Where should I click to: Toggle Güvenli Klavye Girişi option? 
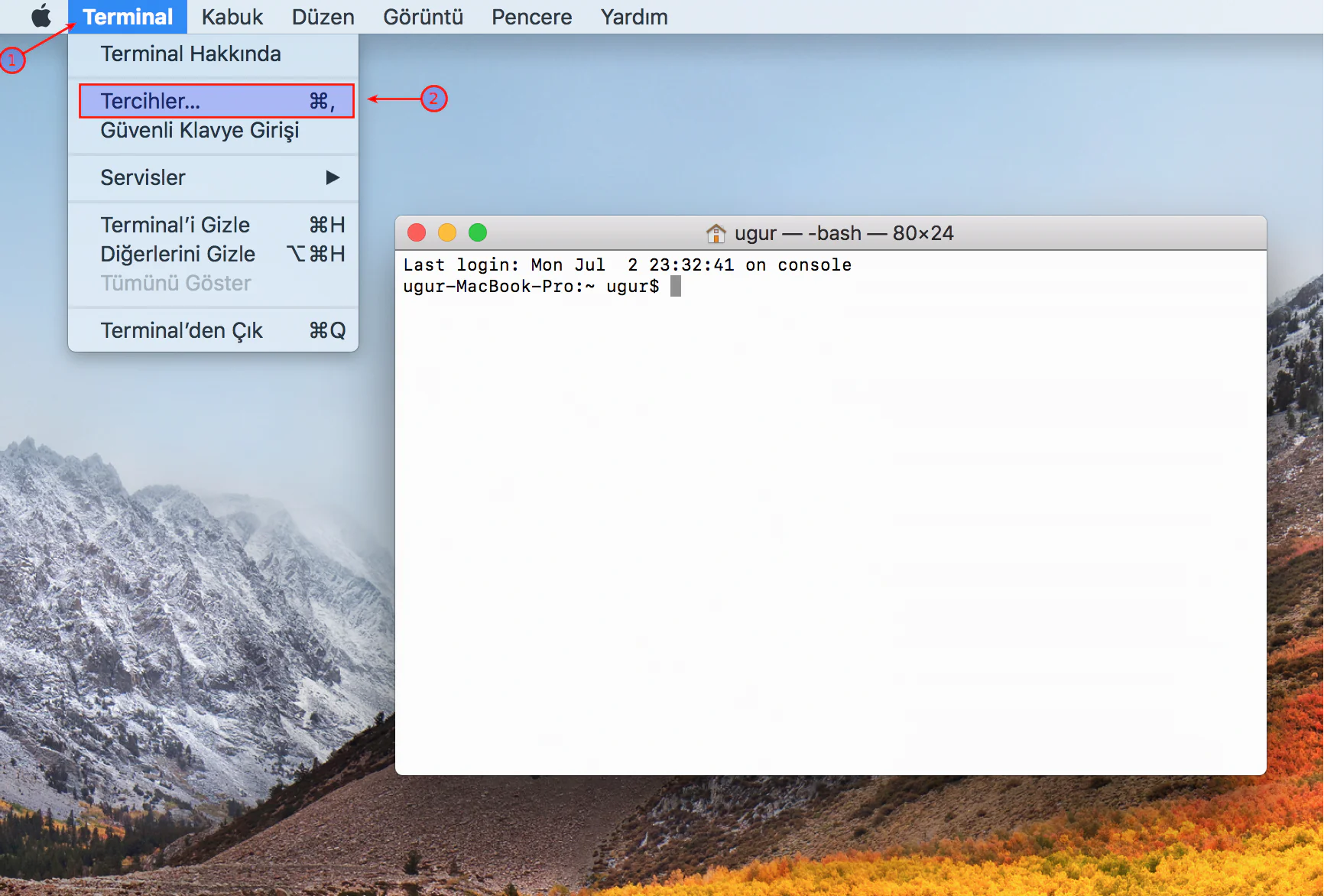(200, 130)
